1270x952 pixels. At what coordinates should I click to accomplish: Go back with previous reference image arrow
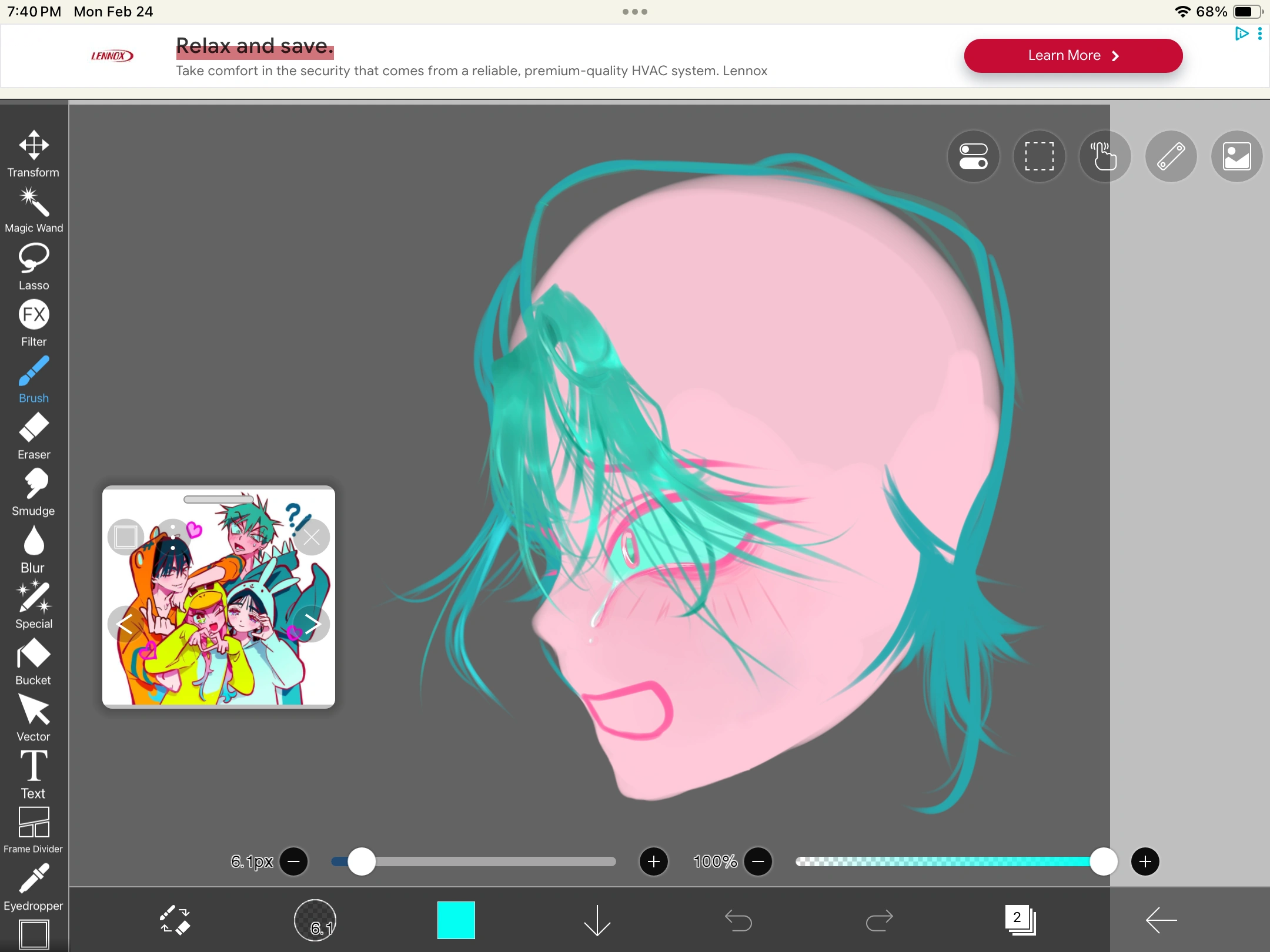[125, 624]
